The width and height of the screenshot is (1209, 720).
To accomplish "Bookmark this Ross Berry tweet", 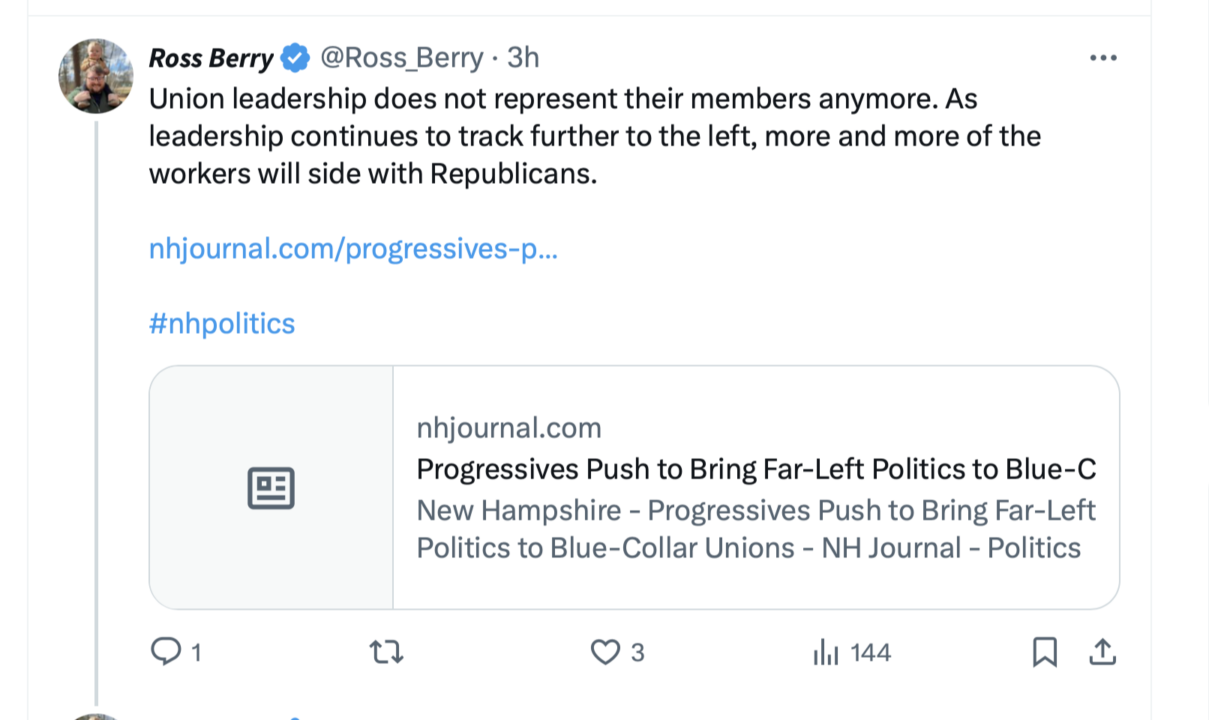I will coord(1044,653).
